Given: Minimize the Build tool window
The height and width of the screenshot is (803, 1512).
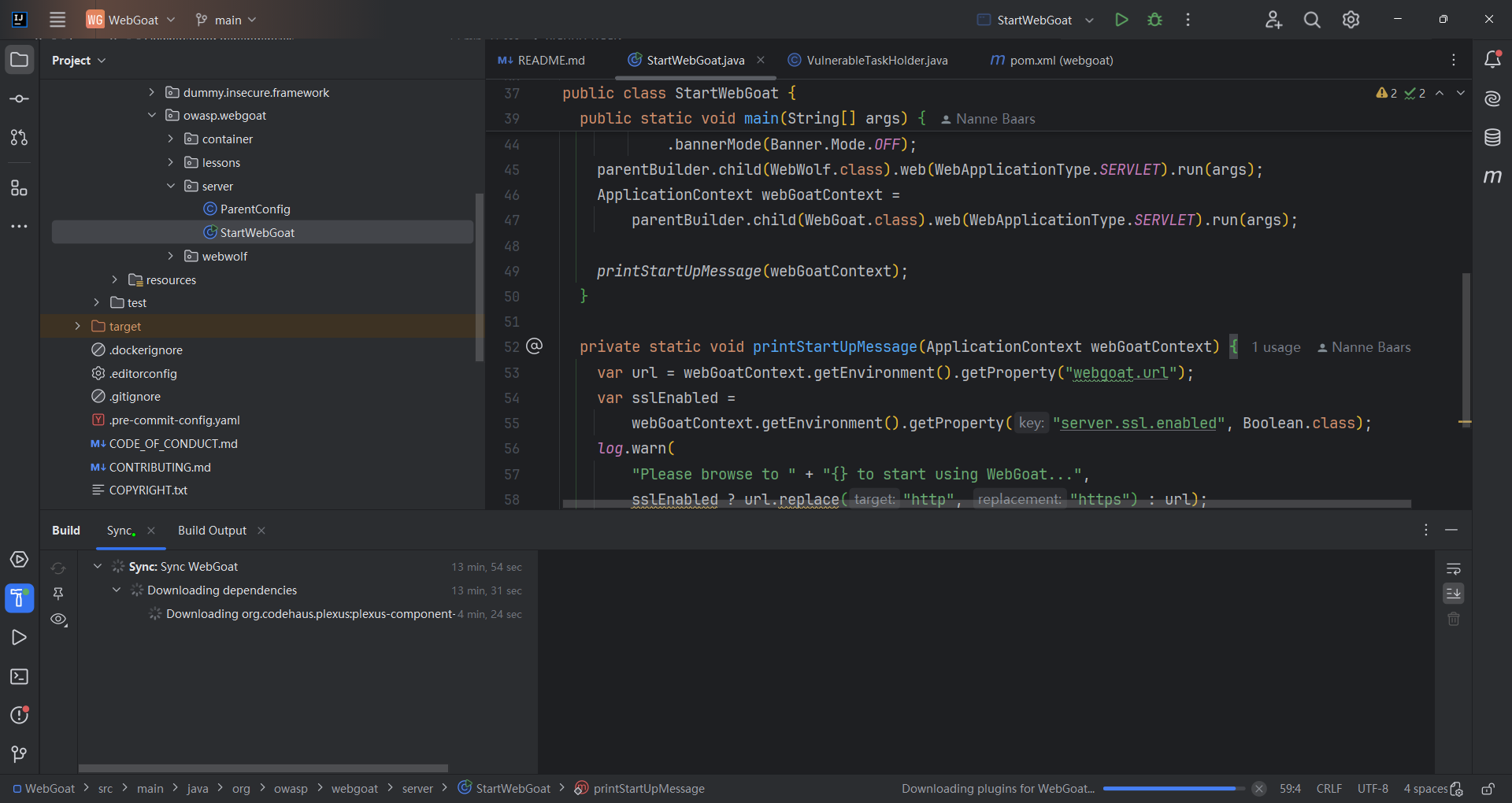Looking at the screenshot, I should [x=1451, y=531].
